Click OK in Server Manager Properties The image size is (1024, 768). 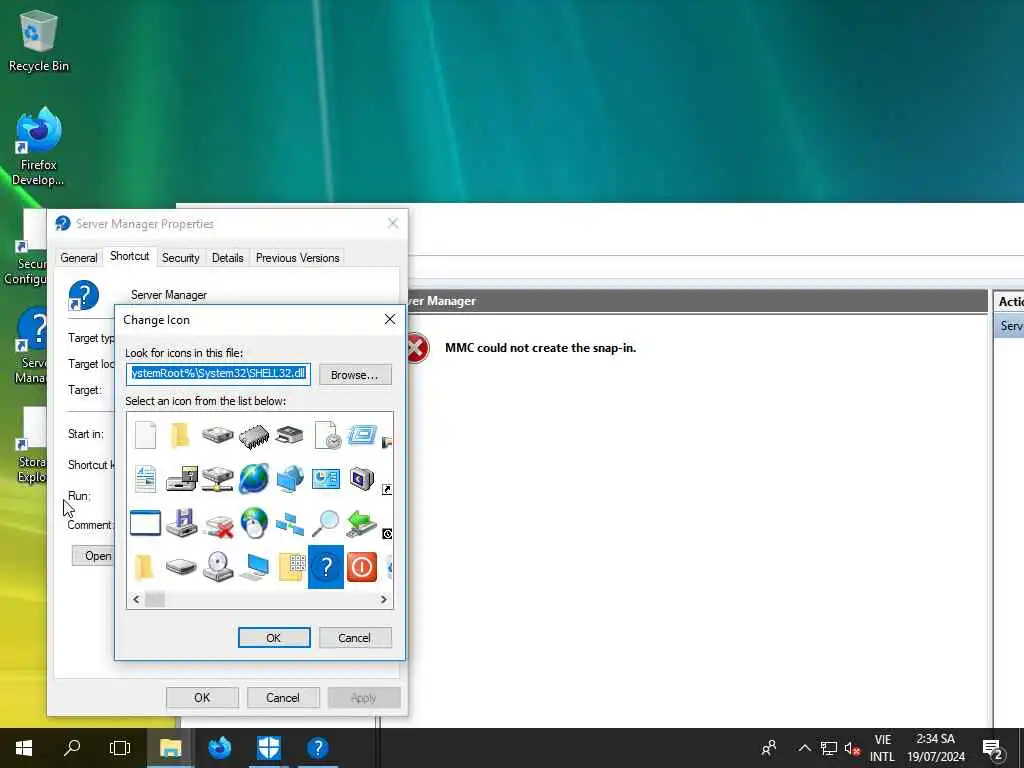click(202, 698)
